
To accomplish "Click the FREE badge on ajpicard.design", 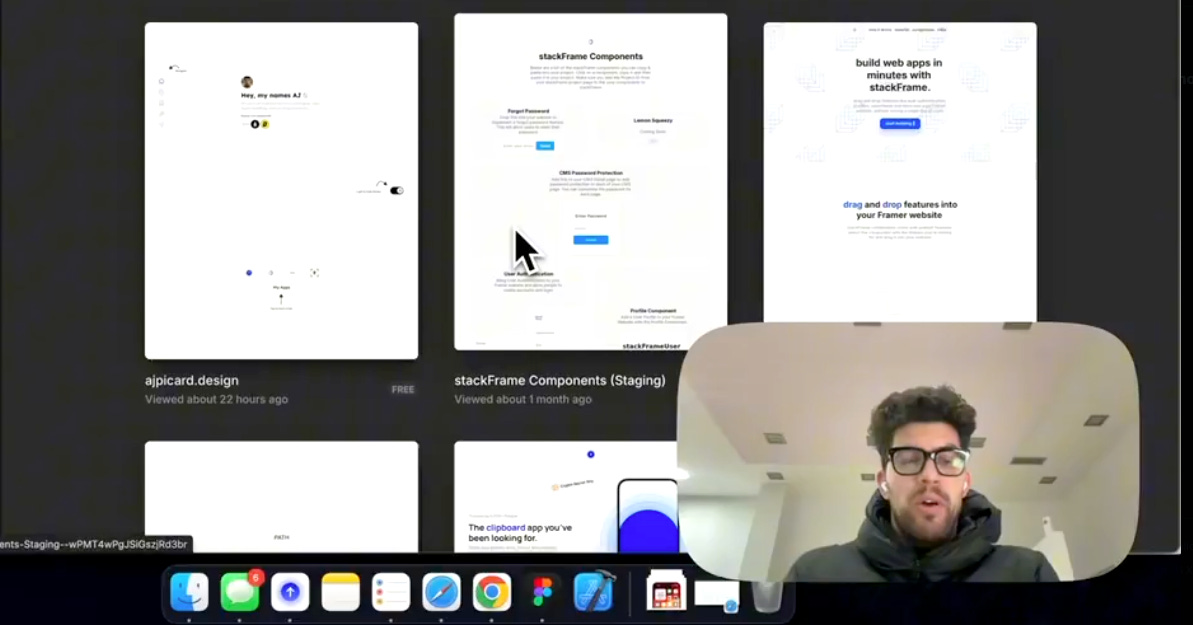I will pos(402,389).
